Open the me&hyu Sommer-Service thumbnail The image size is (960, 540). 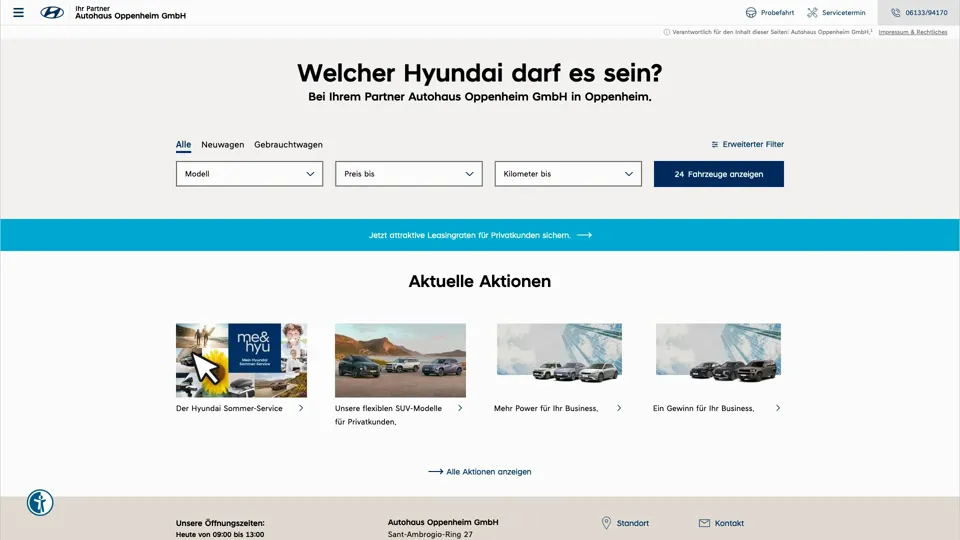tap(241, 361)
